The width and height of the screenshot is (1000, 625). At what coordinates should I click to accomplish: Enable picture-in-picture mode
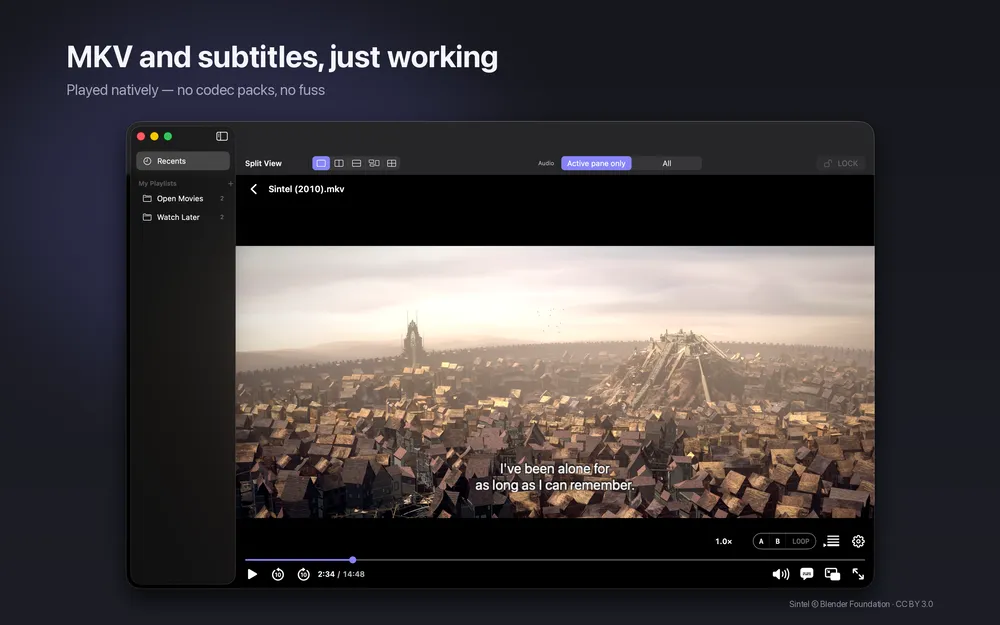point(832,574)
